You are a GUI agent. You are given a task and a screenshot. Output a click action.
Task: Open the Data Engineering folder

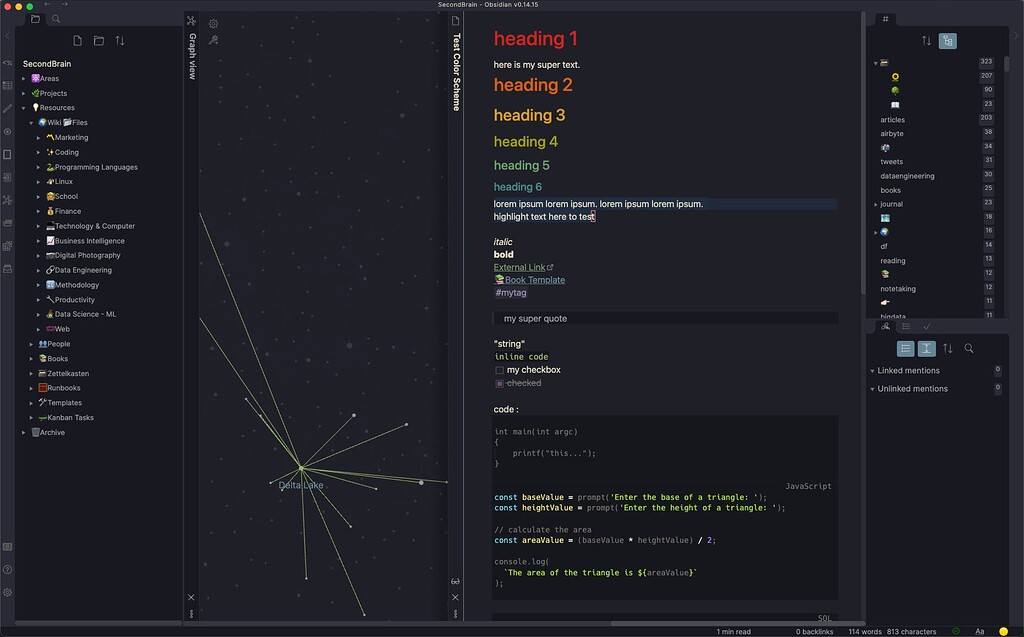(78, 270)
